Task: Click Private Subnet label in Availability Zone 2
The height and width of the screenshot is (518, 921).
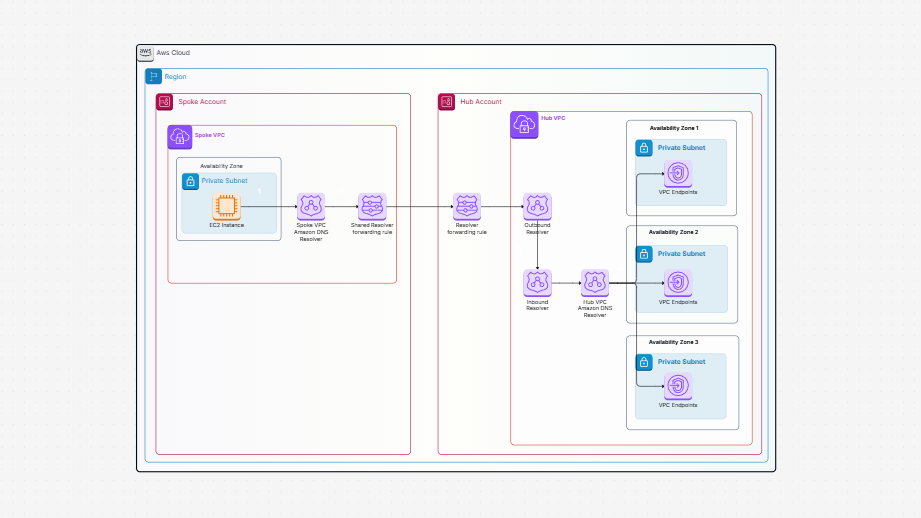Action: pos(681,254)
